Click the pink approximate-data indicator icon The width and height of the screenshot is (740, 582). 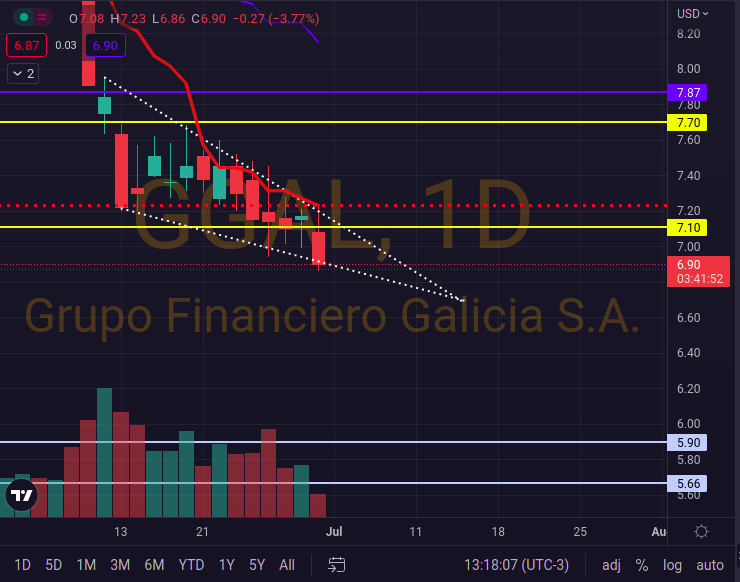pos(42,18)
